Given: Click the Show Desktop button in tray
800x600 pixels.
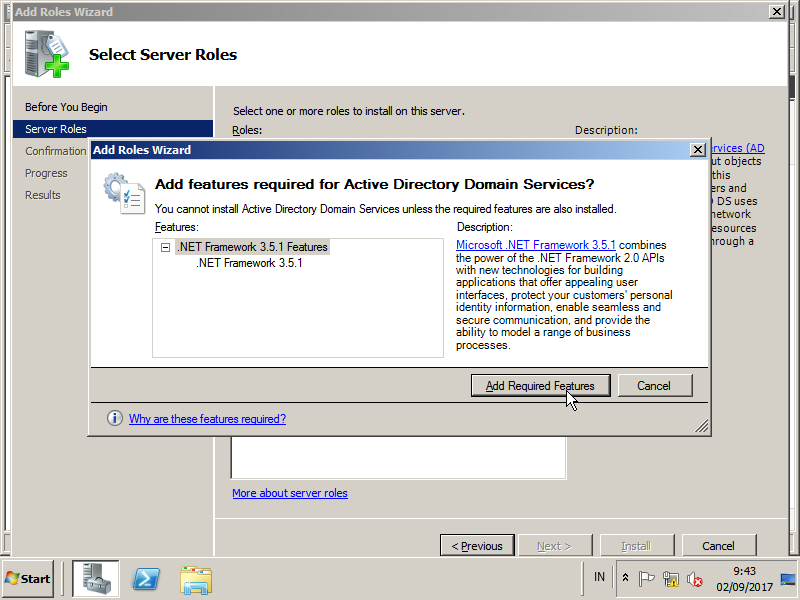Looking at the screenshot, I should [788, 579].
